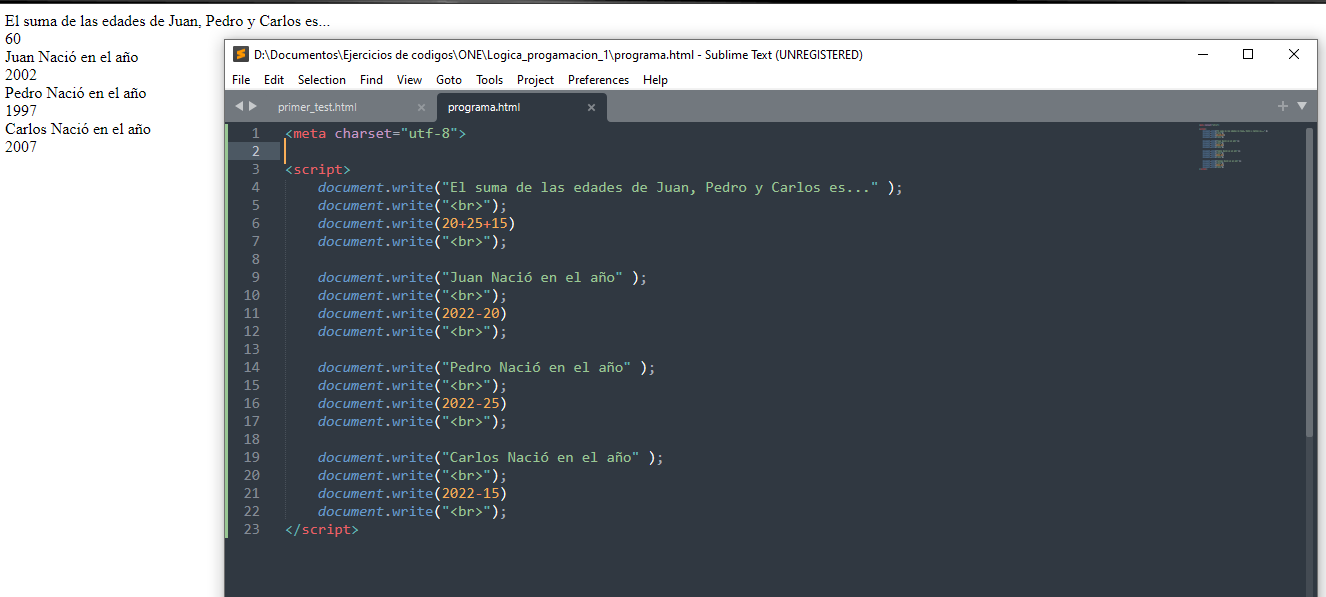Open the tab list dropdown arrow
Image resolution: width=1326 pixels, height=597 pixels.
tap(1302, 106)
